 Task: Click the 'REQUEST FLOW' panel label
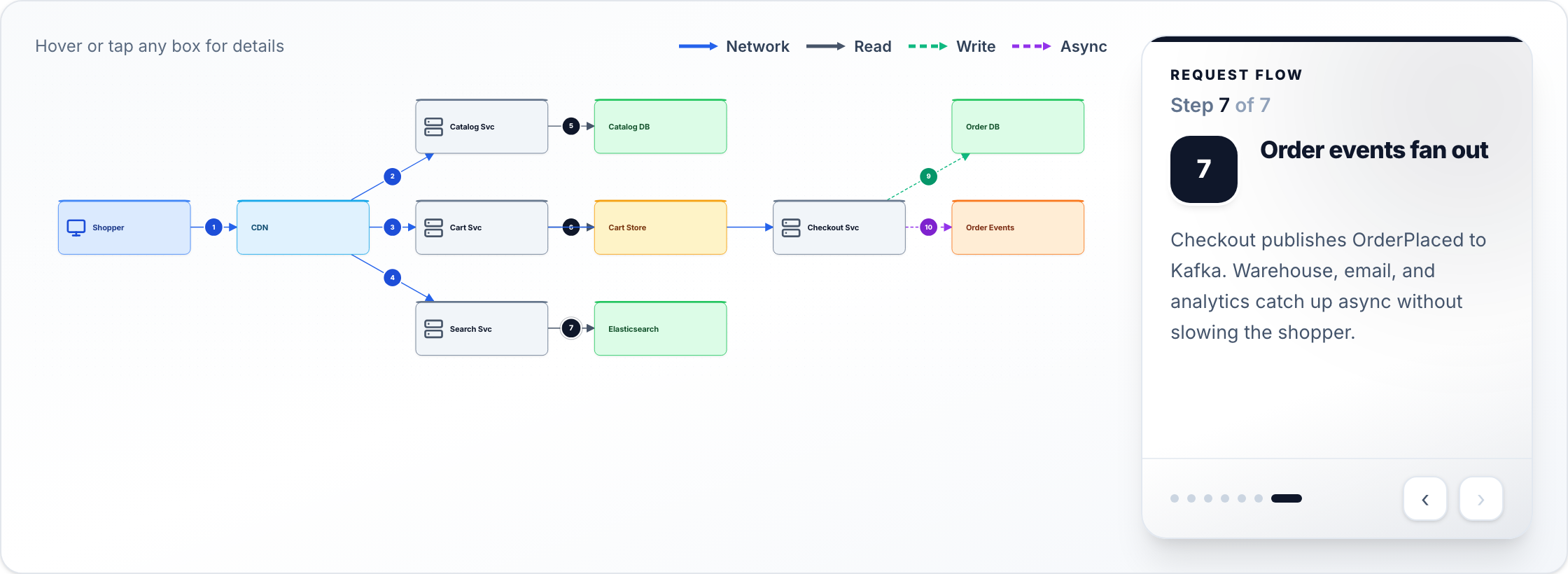(1236, 75)
